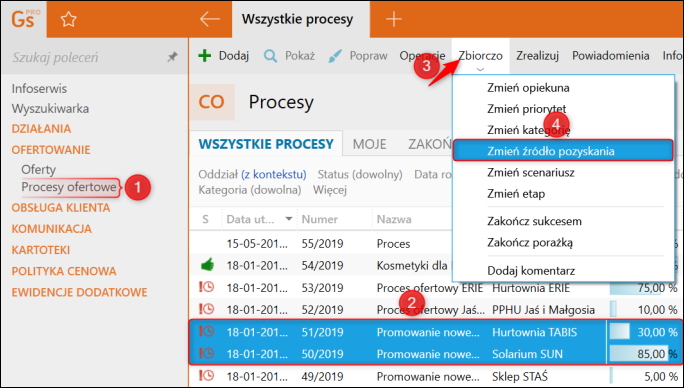This screenshot has height=388, width=684.
Task: Sort by Data ut... column arrow
Action: coord(288,219)
